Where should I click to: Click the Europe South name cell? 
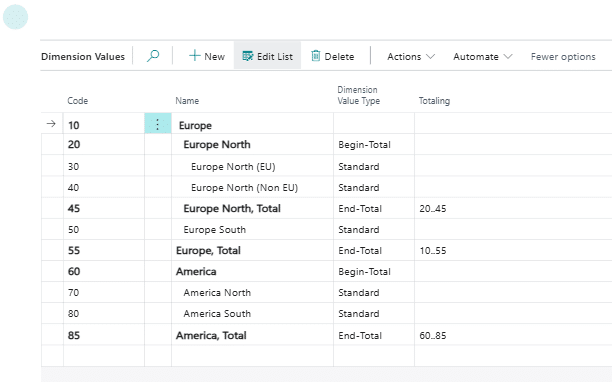pos(252,229)
